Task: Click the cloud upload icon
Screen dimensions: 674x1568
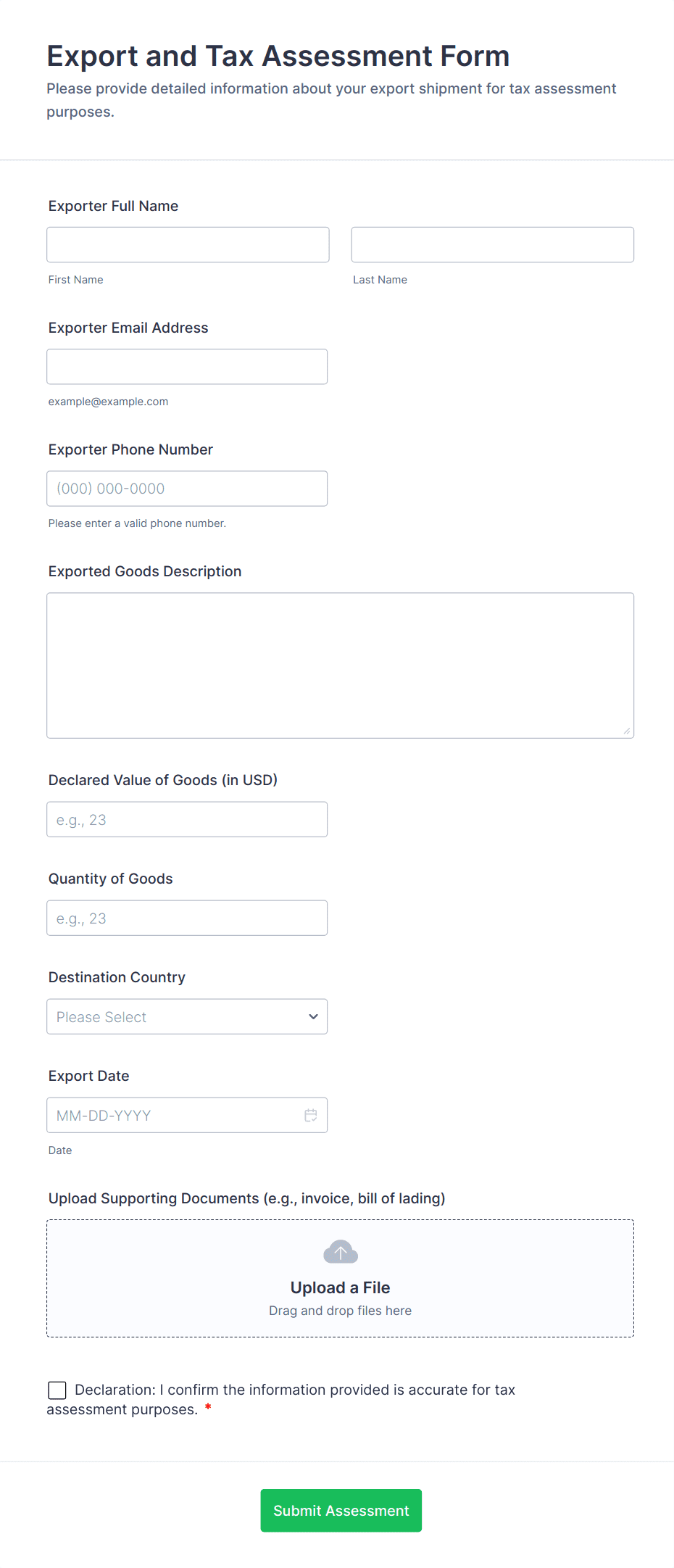Action: click(341, 1252)
